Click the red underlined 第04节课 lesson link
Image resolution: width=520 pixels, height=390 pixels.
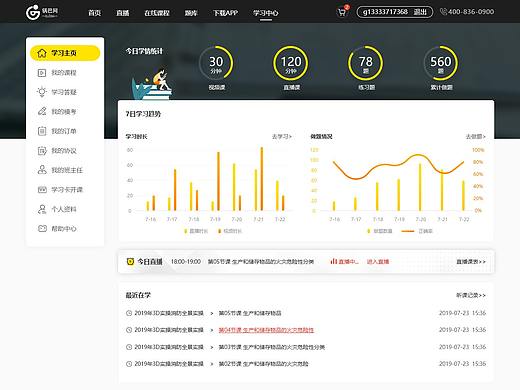pyautogui.click(x=266, y=330)
